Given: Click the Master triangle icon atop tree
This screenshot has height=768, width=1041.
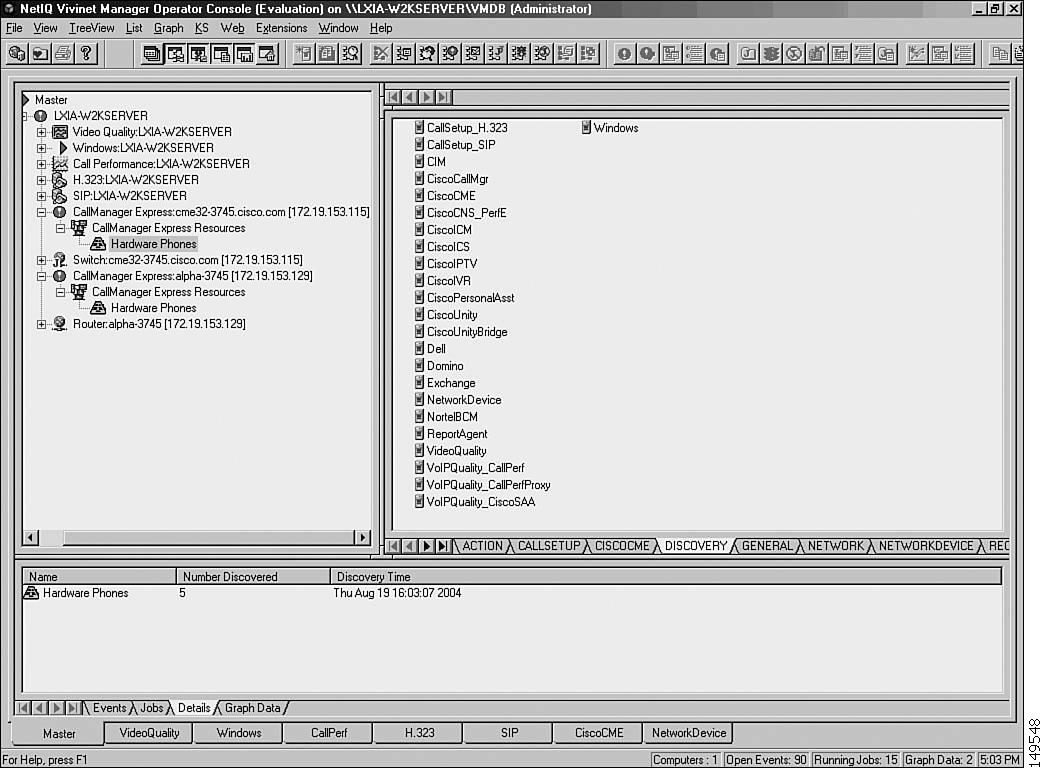Looking at the screenshot, I should tap(26, 100).
